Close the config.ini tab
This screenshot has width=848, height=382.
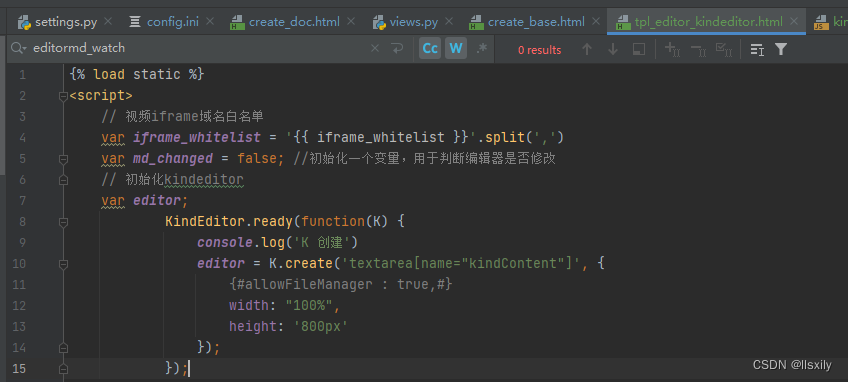pos(209,22)
